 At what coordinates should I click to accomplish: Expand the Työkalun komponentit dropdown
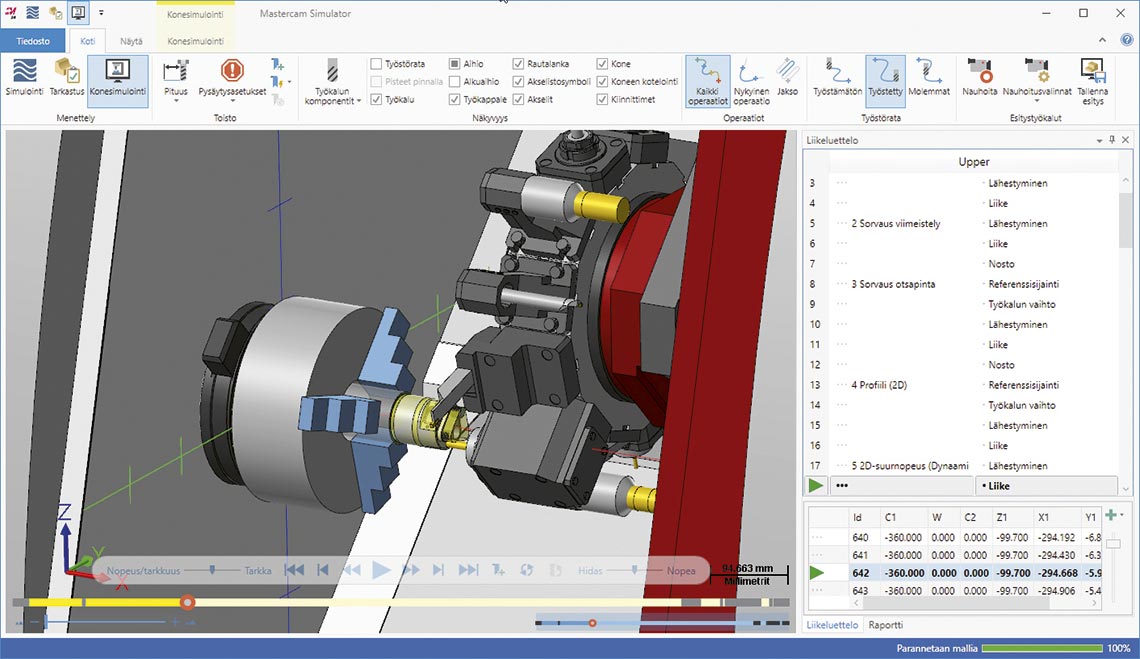tap(332, 101)
